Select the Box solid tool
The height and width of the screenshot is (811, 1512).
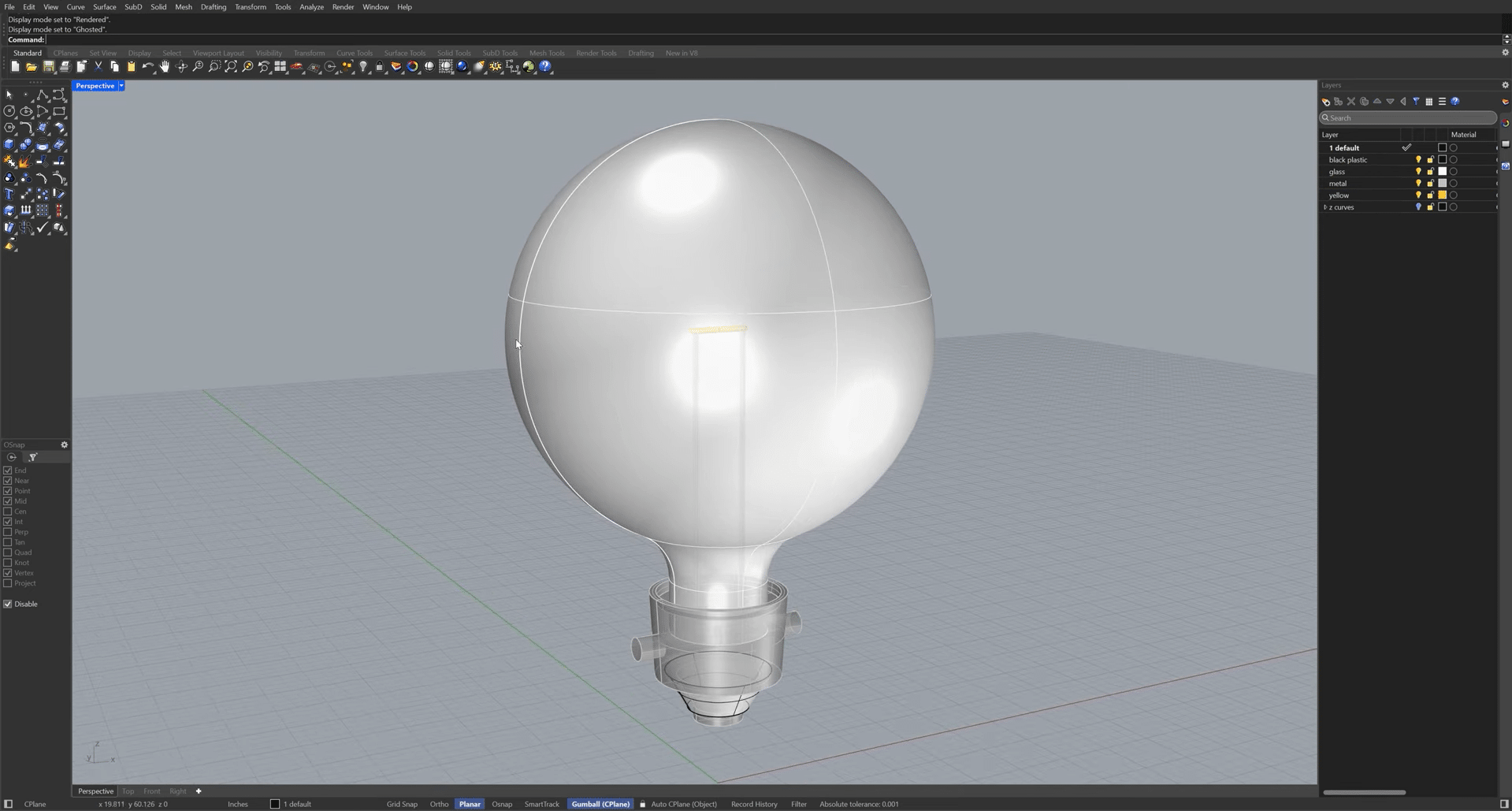9,144
